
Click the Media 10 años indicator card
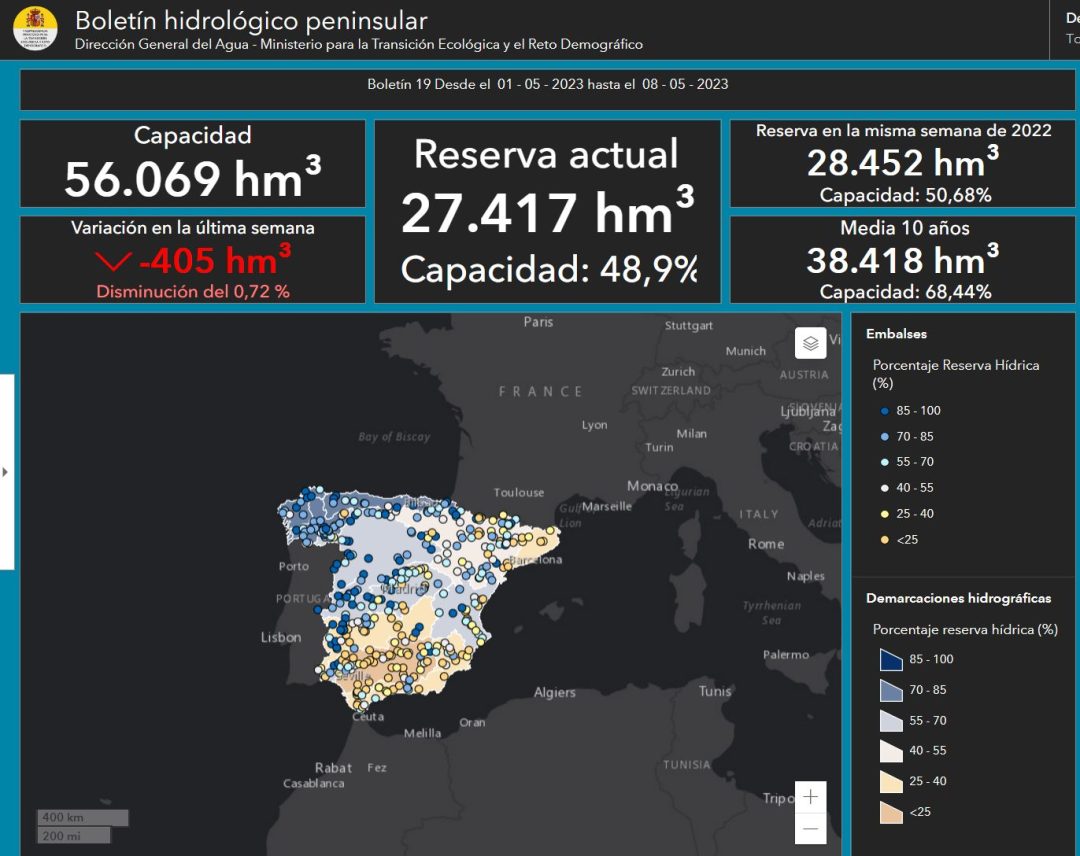point(903,259)
